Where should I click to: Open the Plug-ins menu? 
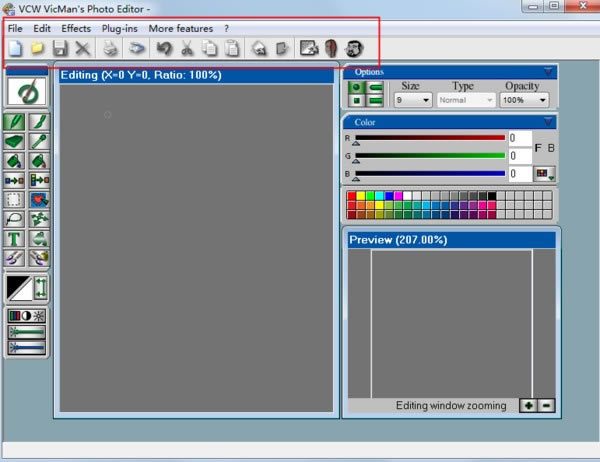click(x=119, y=29)
